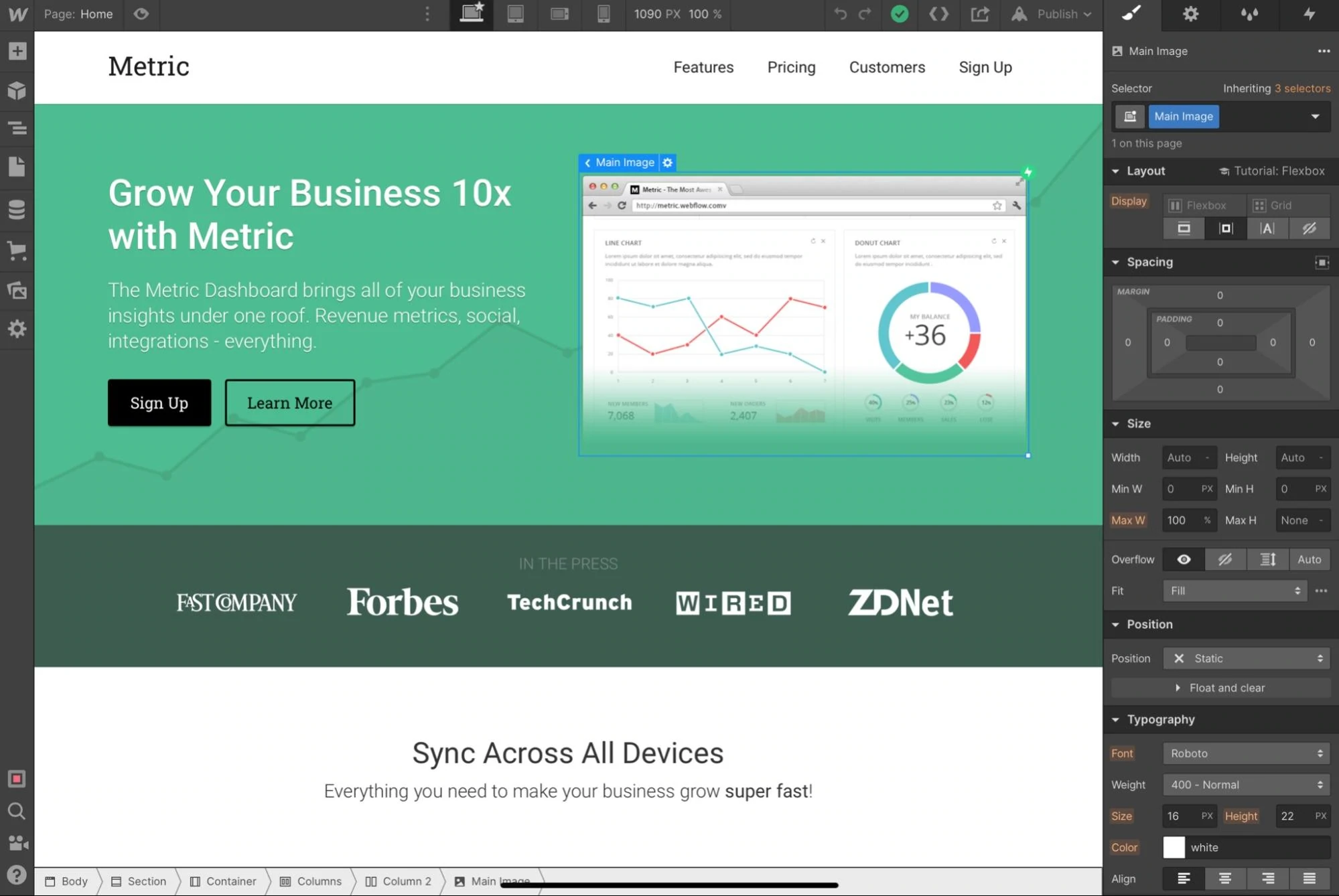Screen dimensions: 1339x896
Task: Click the Learn More button on hero
Action: 289,402
